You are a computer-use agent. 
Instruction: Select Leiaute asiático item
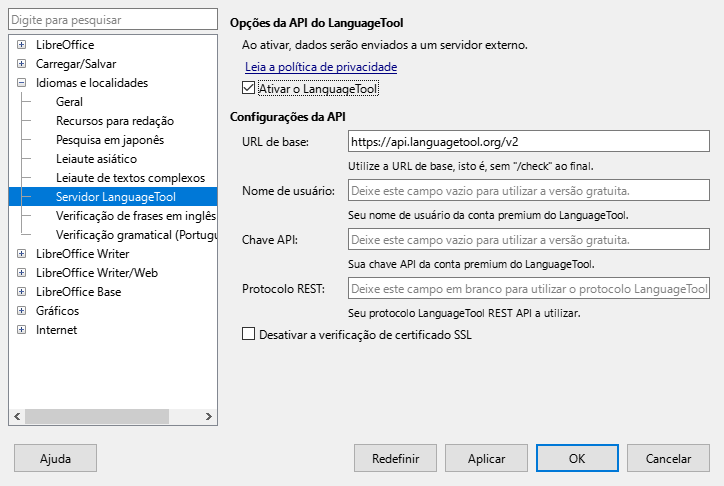(96, 159)
